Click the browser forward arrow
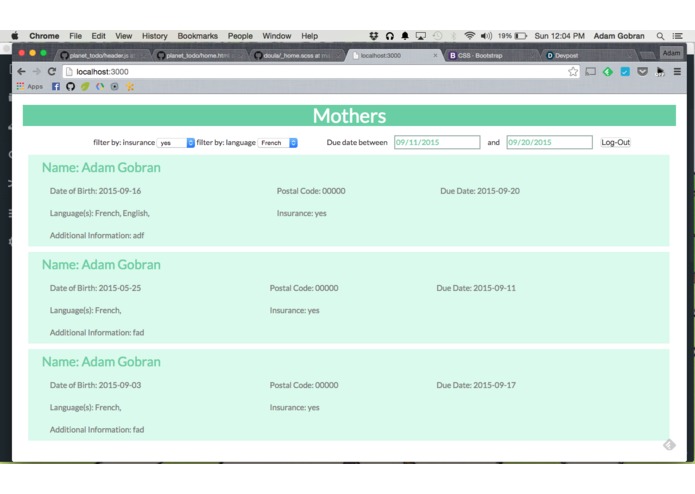Screen dimensions: 695x494 pos(37,71)
